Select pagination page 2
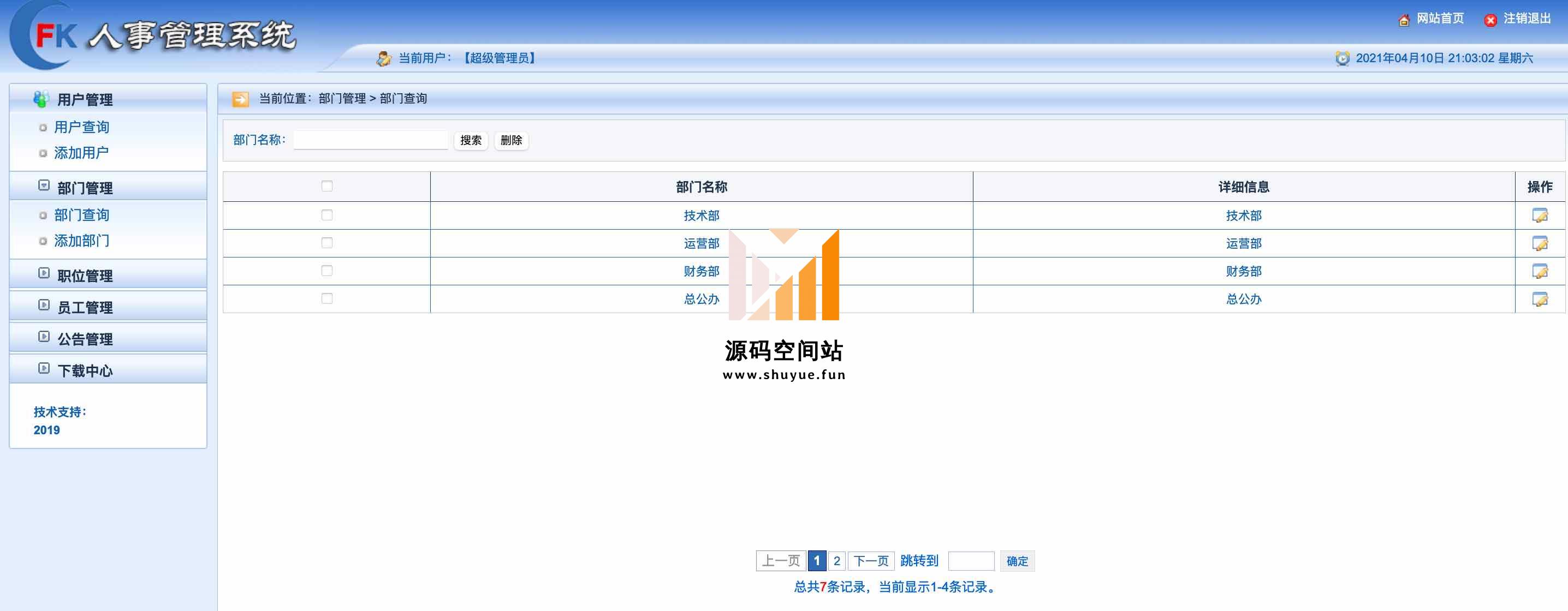Image resolution: width=1568 pixels, height=611 pixels. [x=837, y=561]
